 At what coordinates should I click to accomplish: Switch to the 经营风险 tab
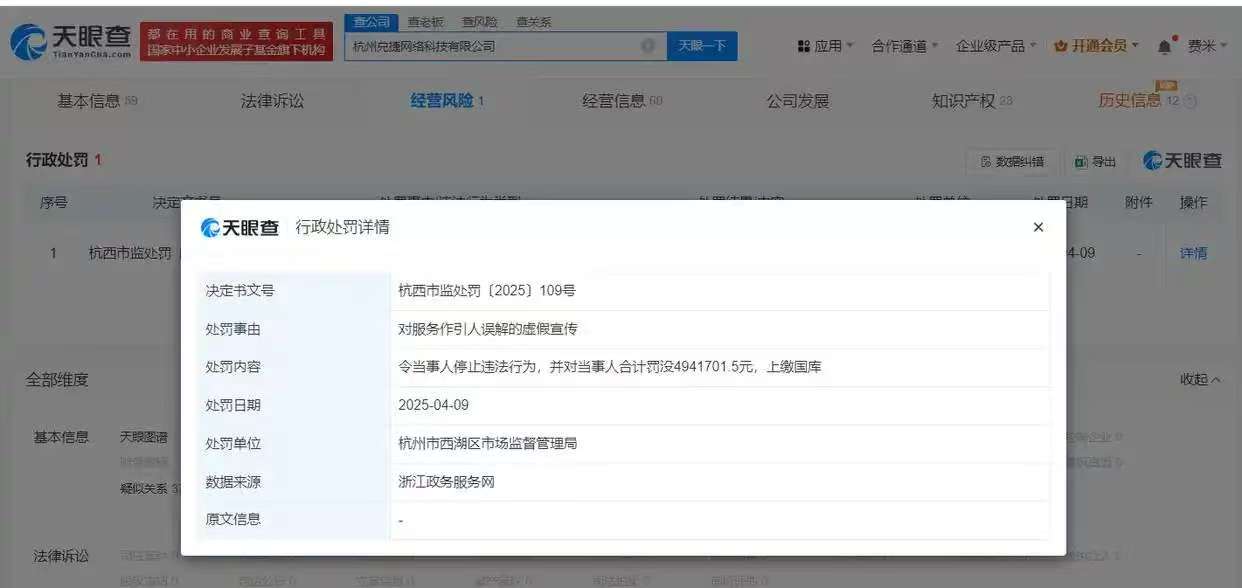pos(447,101)
